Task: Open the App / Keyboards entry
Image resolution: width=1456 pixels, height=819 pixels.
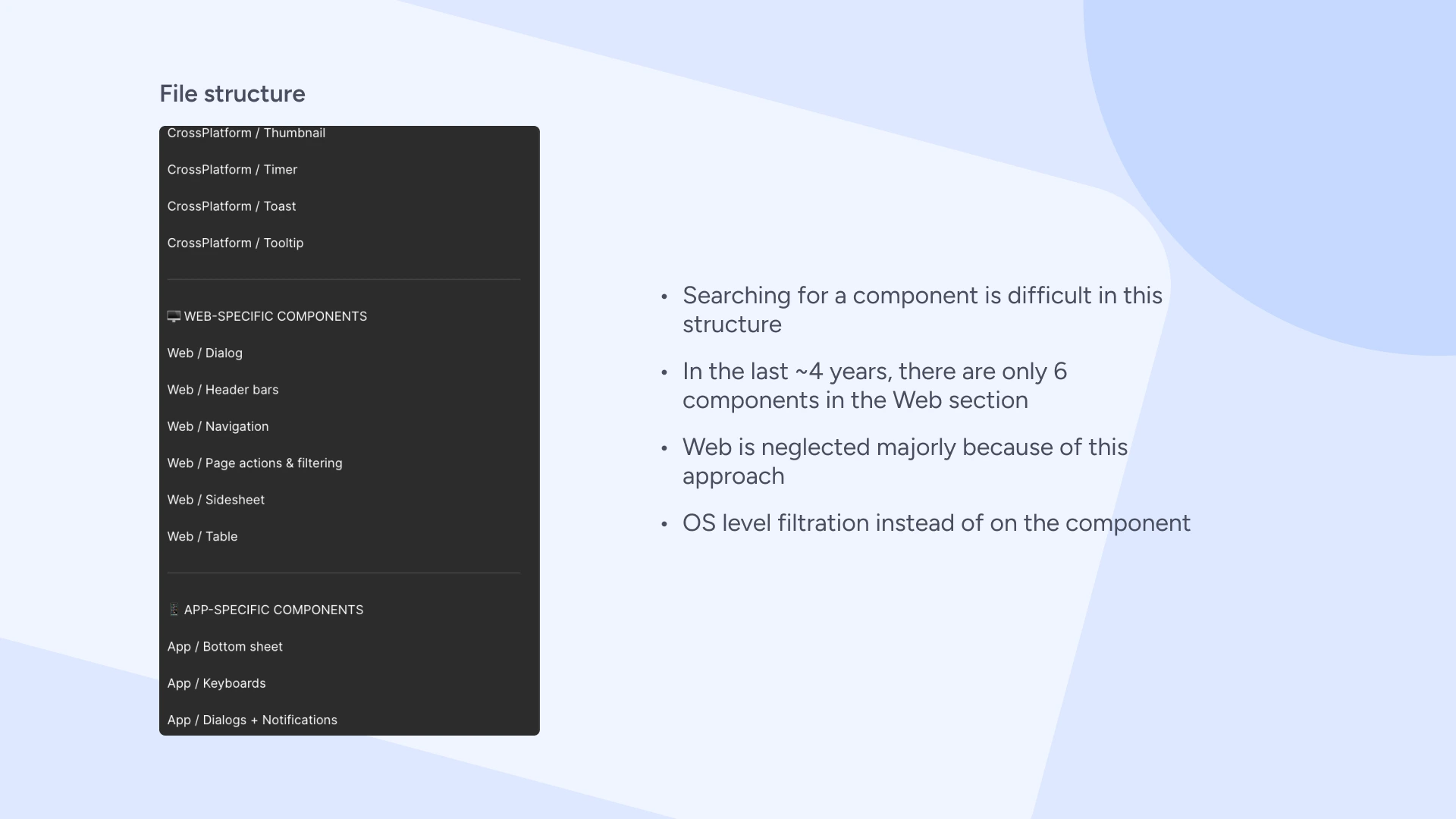Action: [x=216, y=682]
